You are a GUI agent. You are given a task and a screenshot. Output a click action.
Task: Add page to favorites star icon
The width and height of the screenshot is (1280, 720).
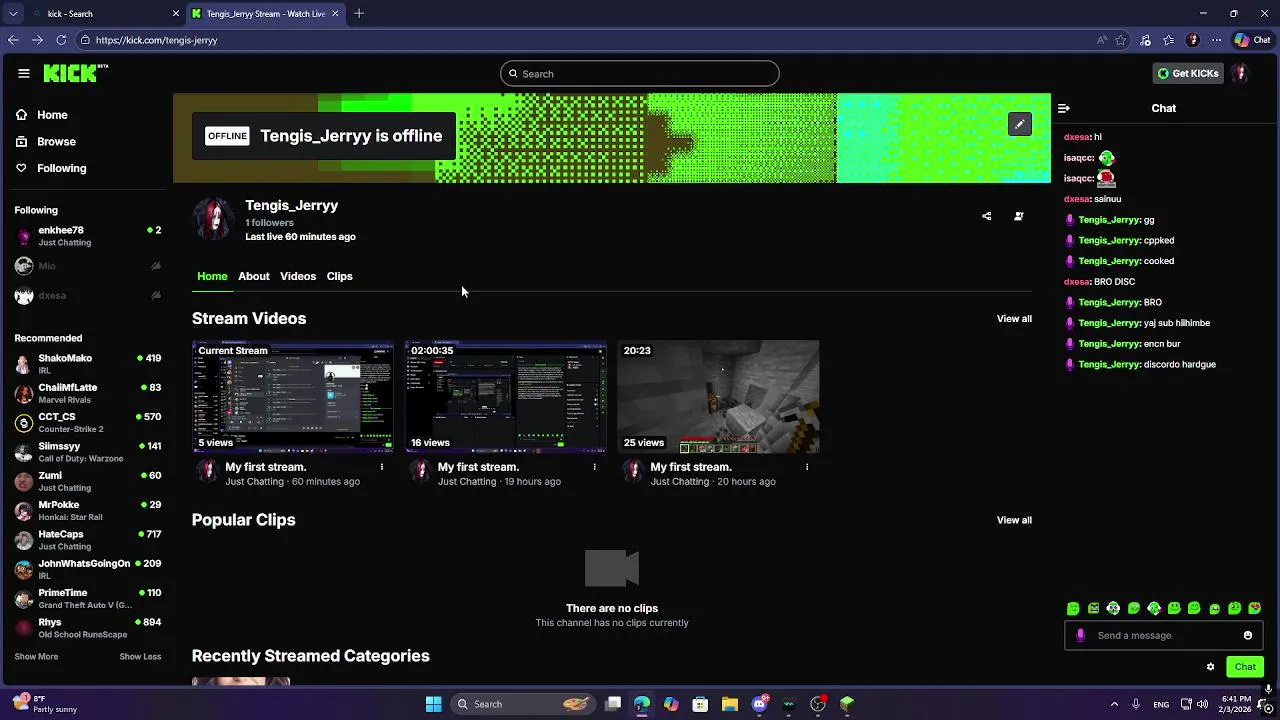pos(1121,40)
